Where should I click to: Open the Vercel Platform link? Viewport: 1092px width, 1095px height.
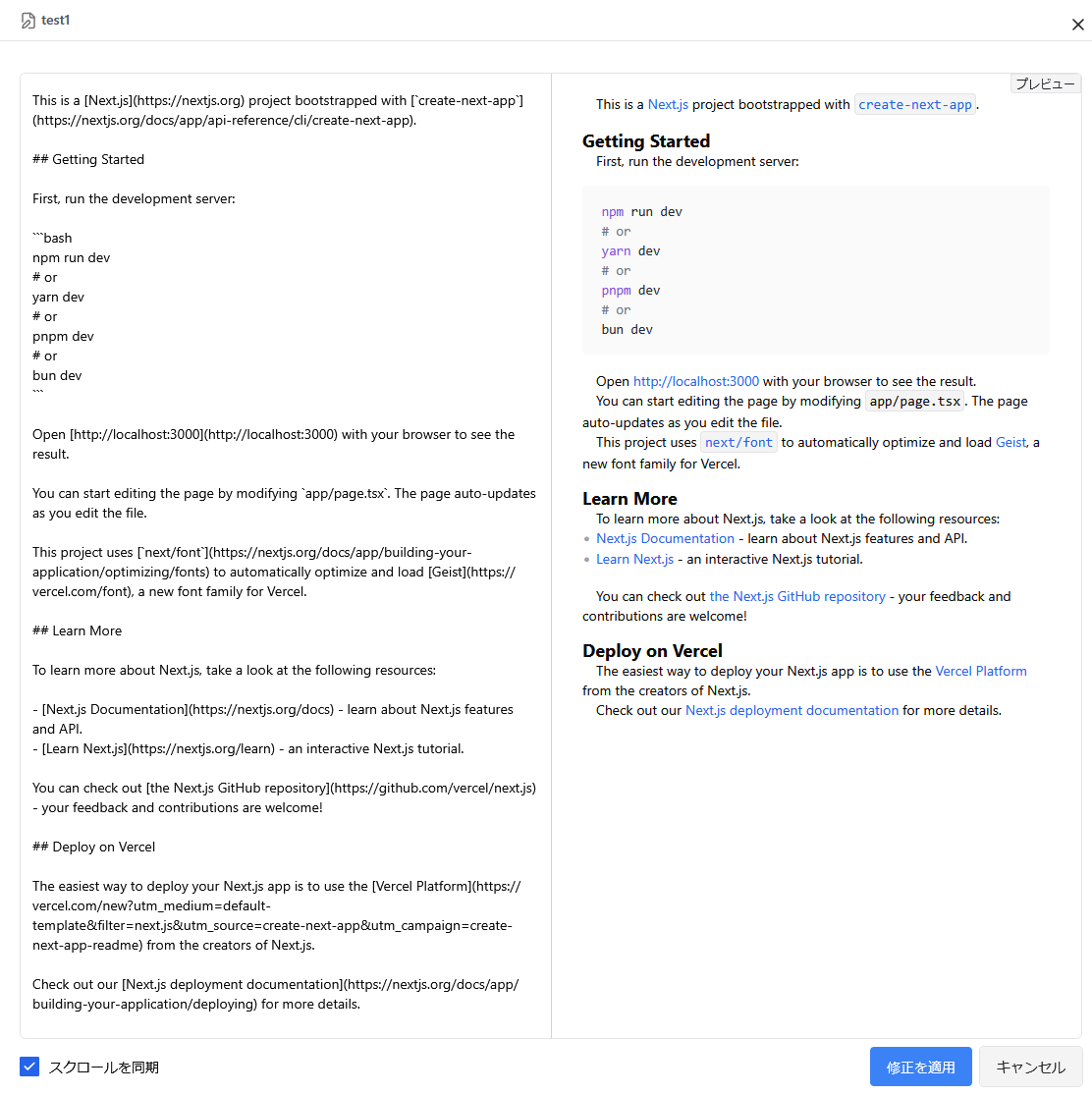(x=980, y=671)
